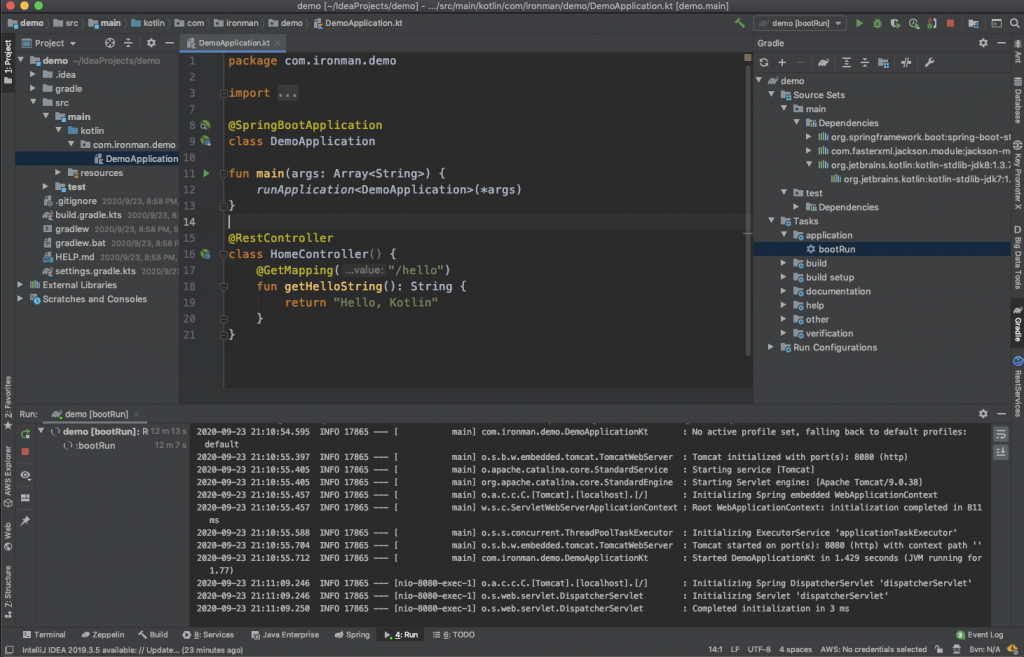Toggle soft-wrap in the console output
Screen dimensions: 1024x657
click(1001, 433)
